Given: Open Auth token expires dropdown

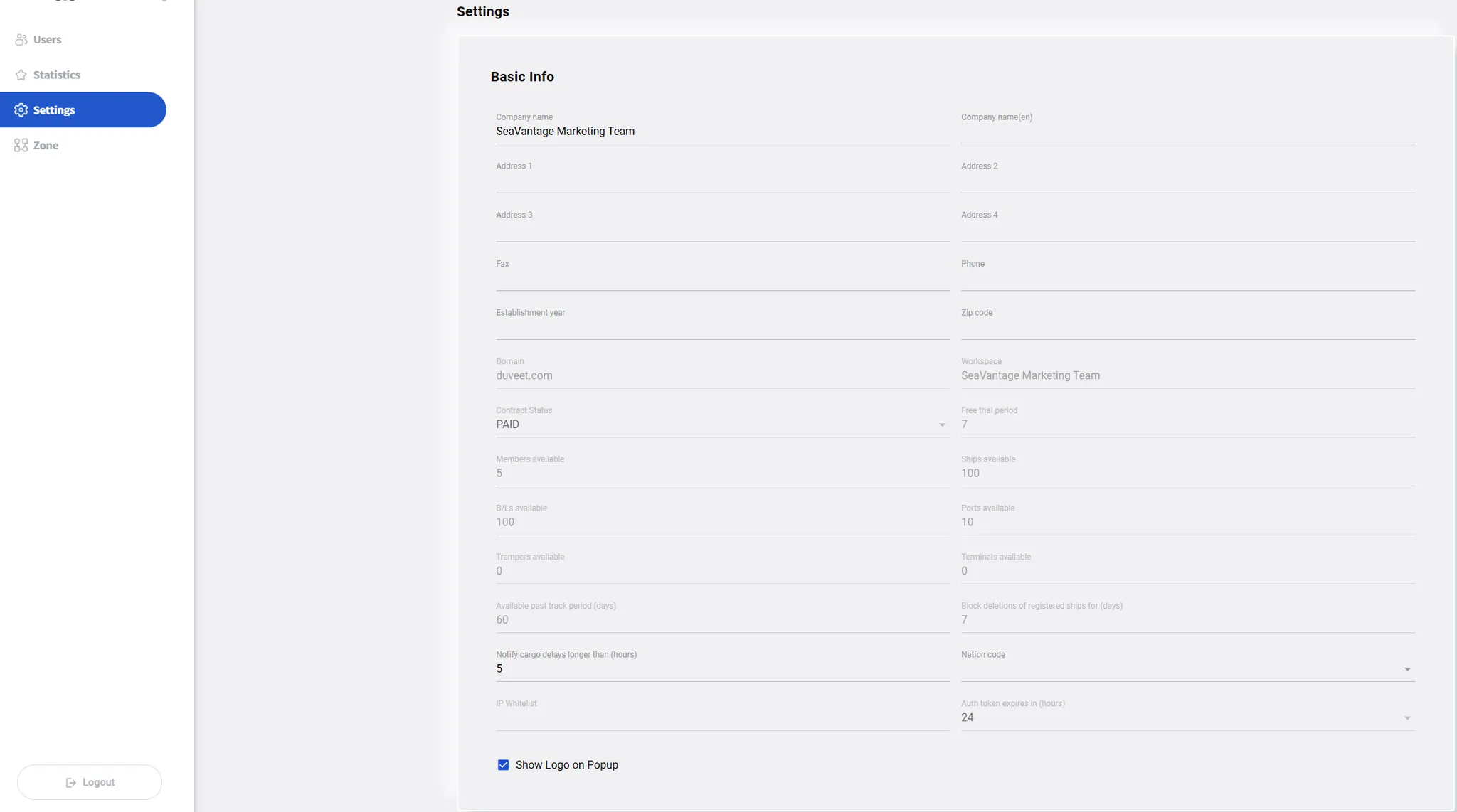Looking at the screenshot, I should click(x=1406, y=718).
